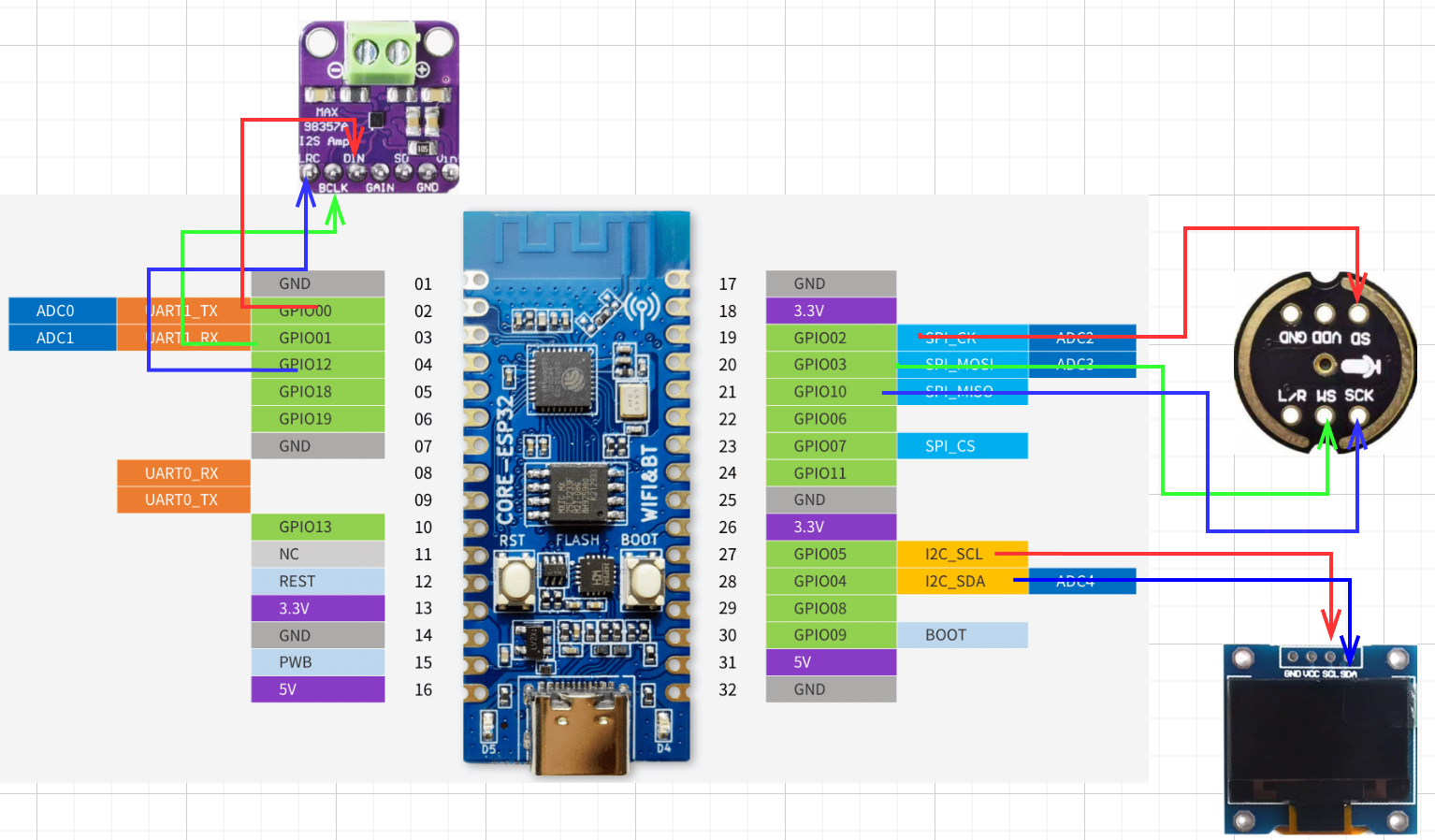
Task: Select the 3.3V label beside pin 13
Action: 318,608
